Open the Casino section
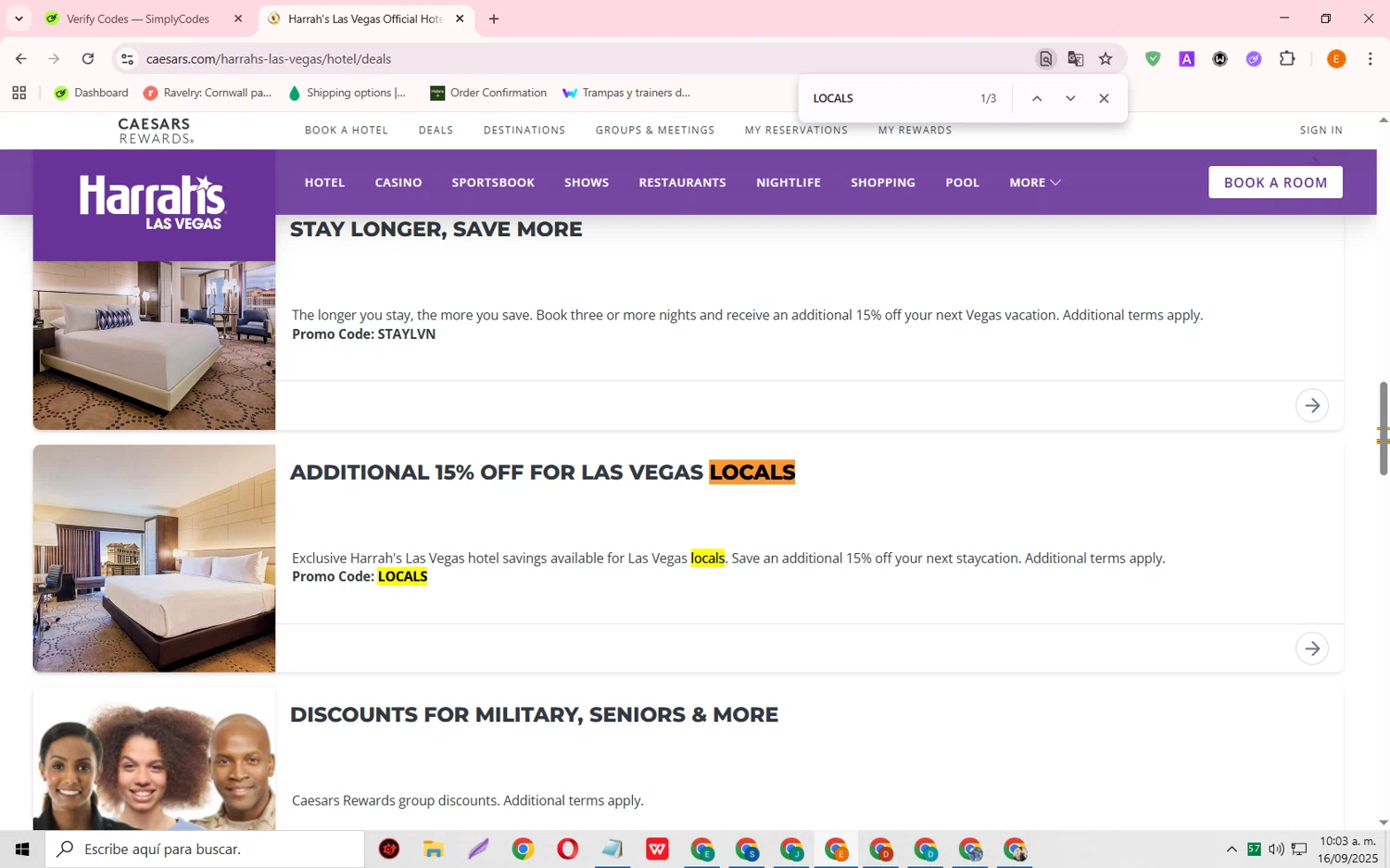This screenshot has height=868, width=1390. pyautogui.click(x=398, y=182)
